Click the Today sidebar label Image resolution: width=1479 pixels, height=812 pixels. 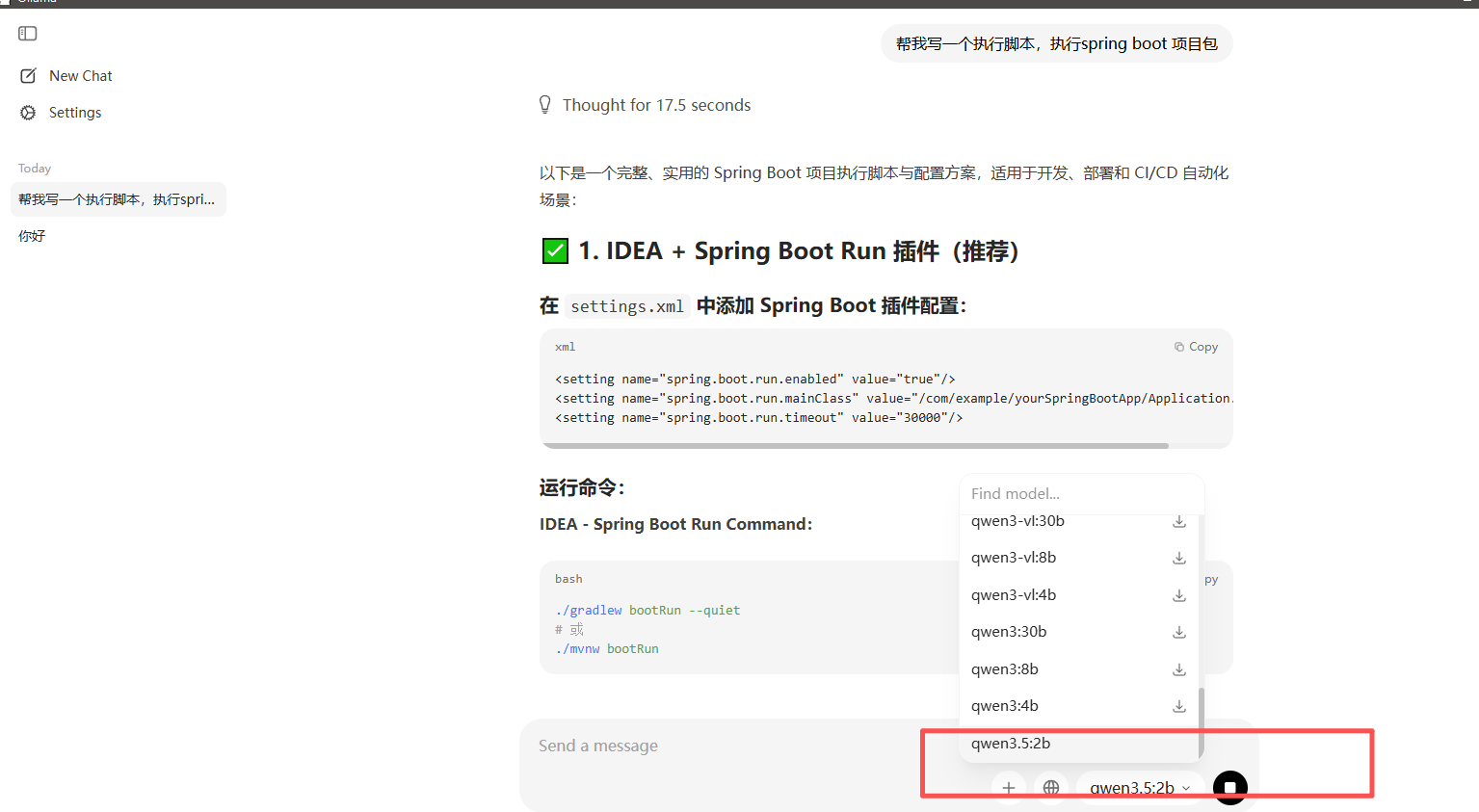(x=35, y=169)
